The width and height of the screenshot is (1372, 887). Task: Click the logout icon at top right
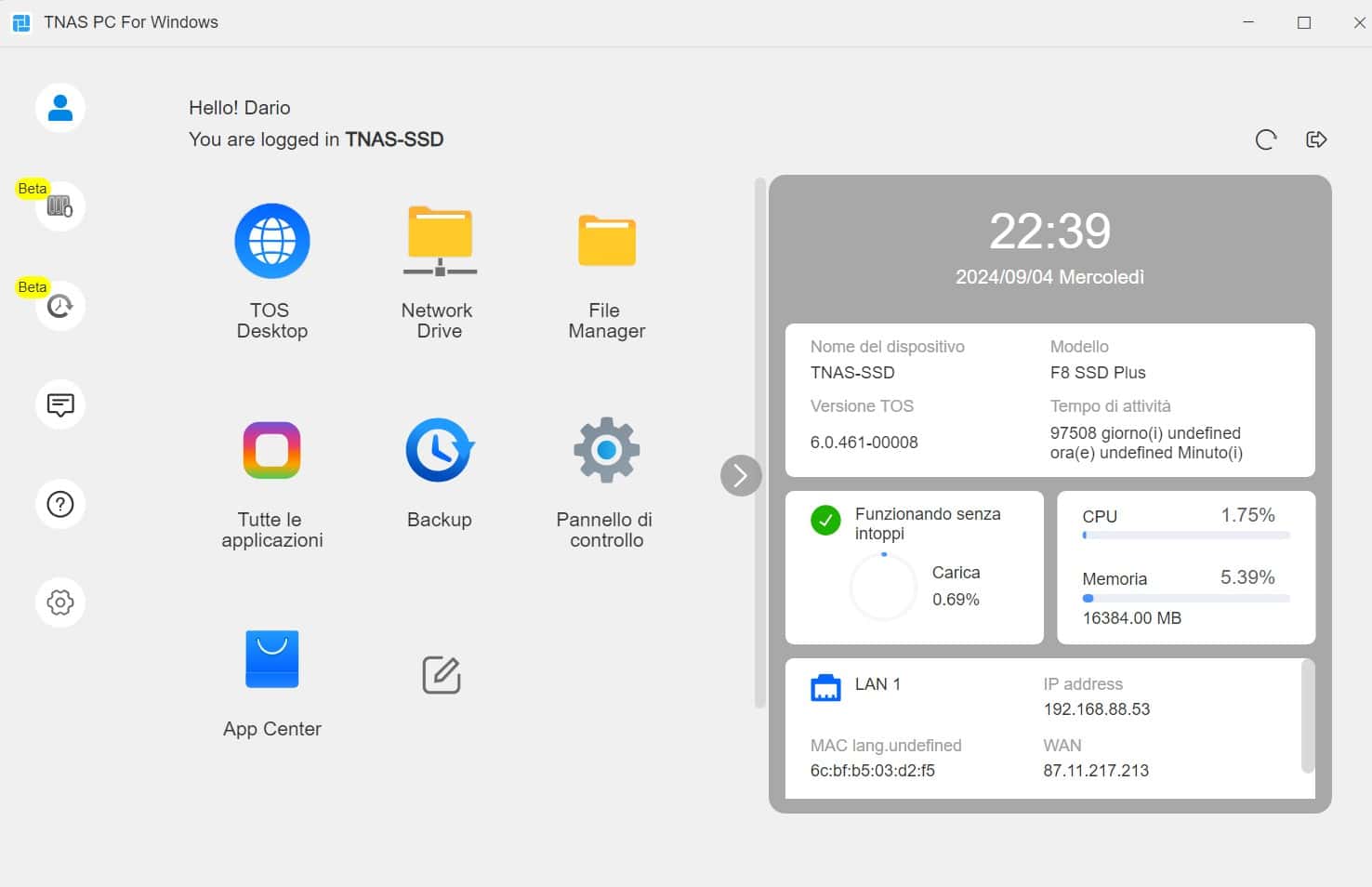point(1316,139)
